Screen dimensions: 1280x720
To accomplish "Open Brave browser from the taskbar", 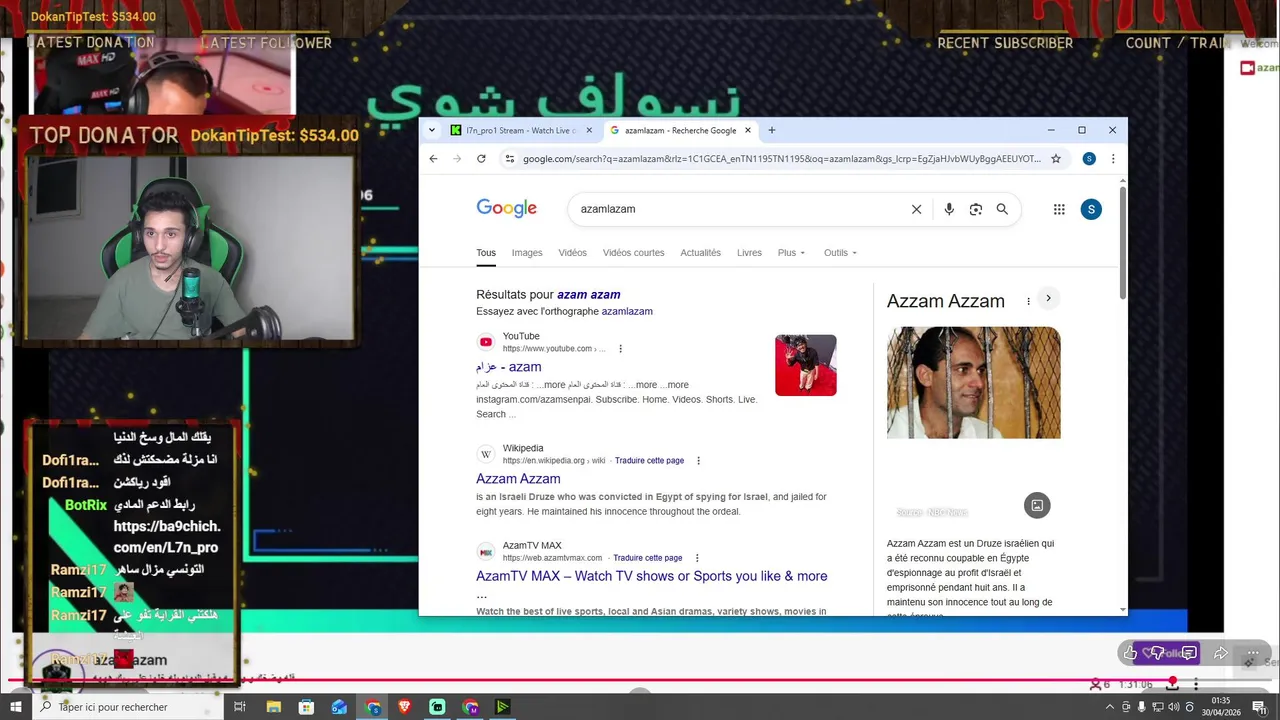I will click(405, 707).
